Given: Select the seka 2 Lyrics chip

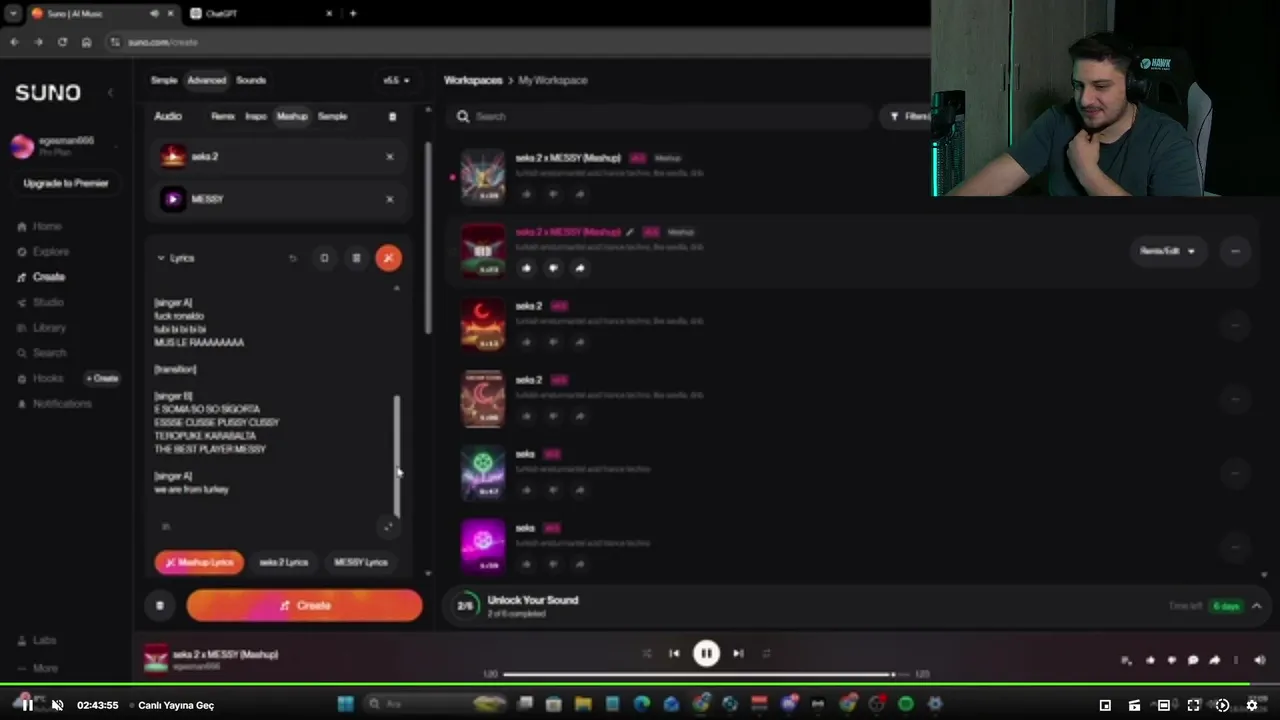Looking at the screenshot, I should (284, 562).
